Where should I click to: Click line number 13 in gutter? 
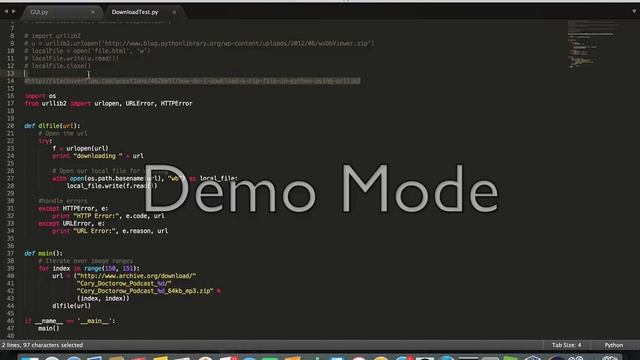pos(10,73)
